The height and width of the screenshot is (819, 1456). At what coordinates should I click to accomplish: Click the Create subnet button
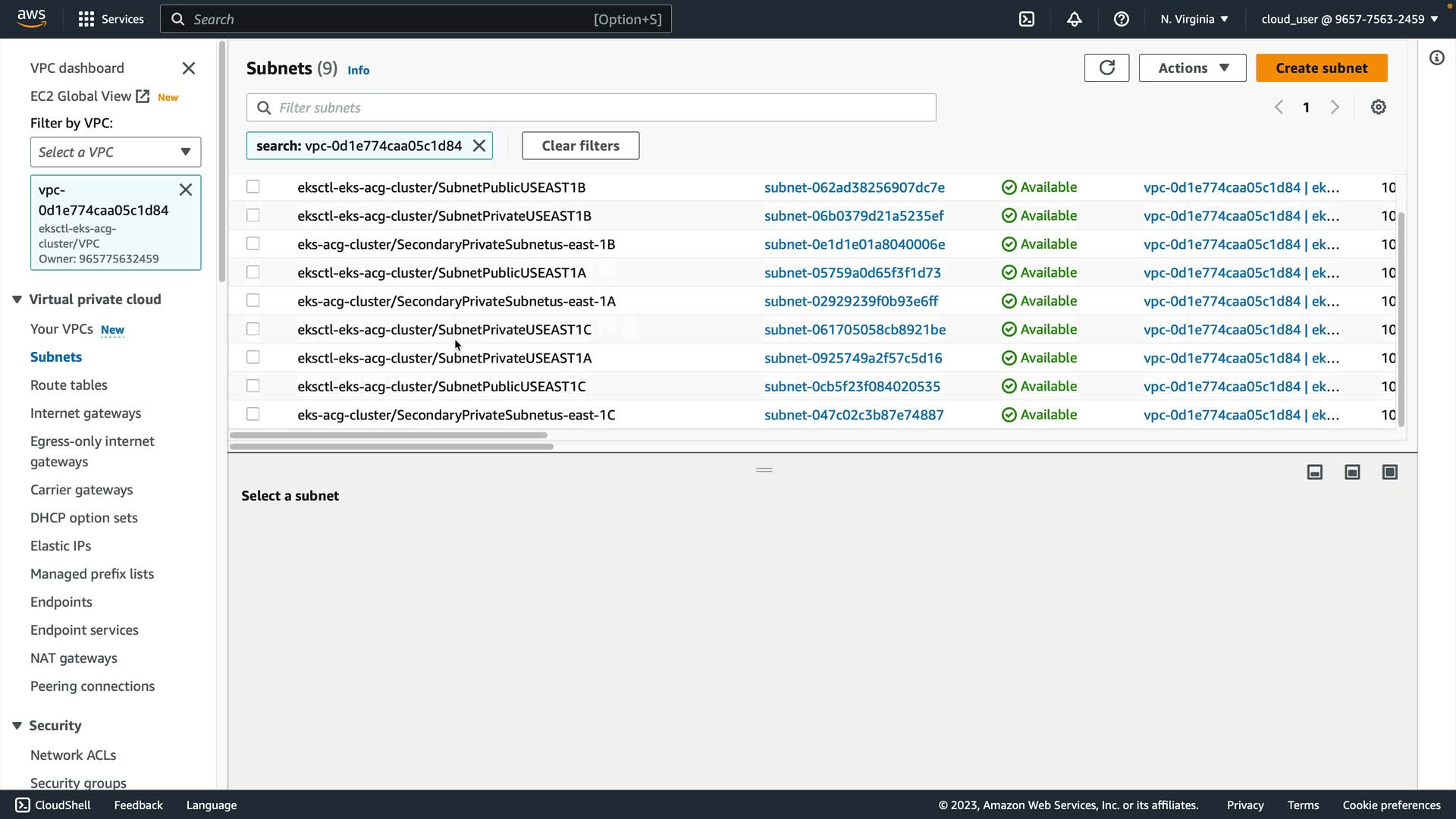pyautogui.click(x=1321, y=68)
